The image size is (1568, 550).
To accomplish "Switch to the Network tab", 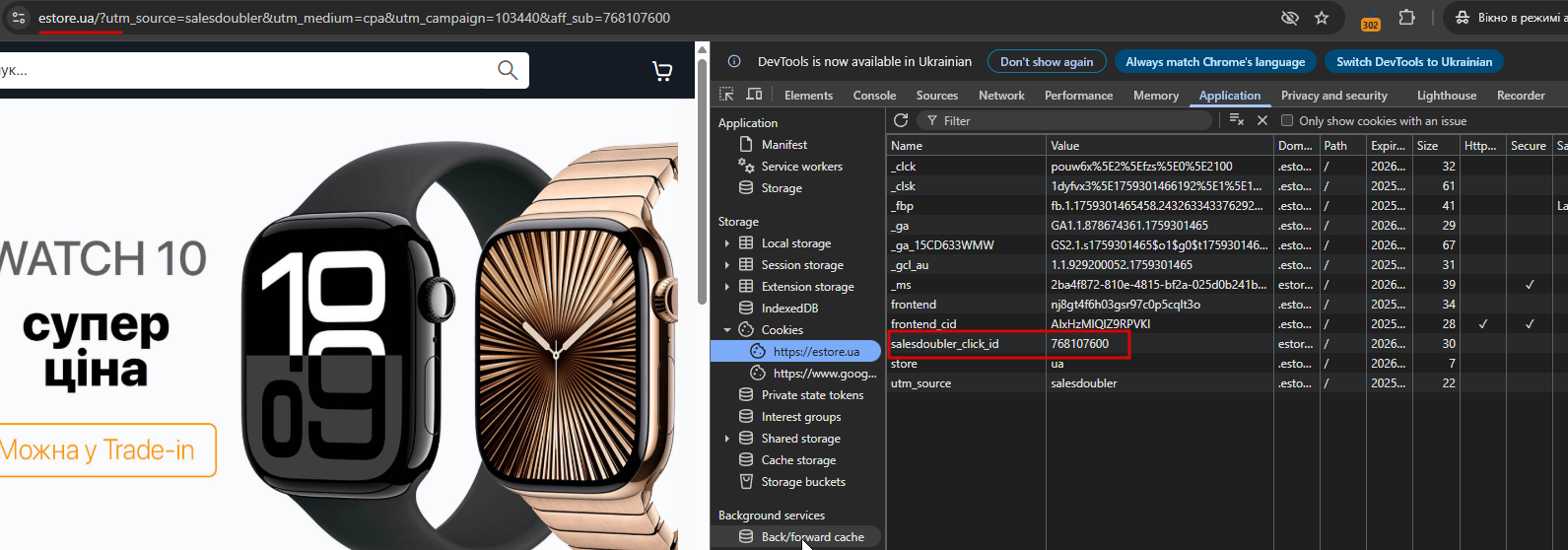I will point(1001,96).
